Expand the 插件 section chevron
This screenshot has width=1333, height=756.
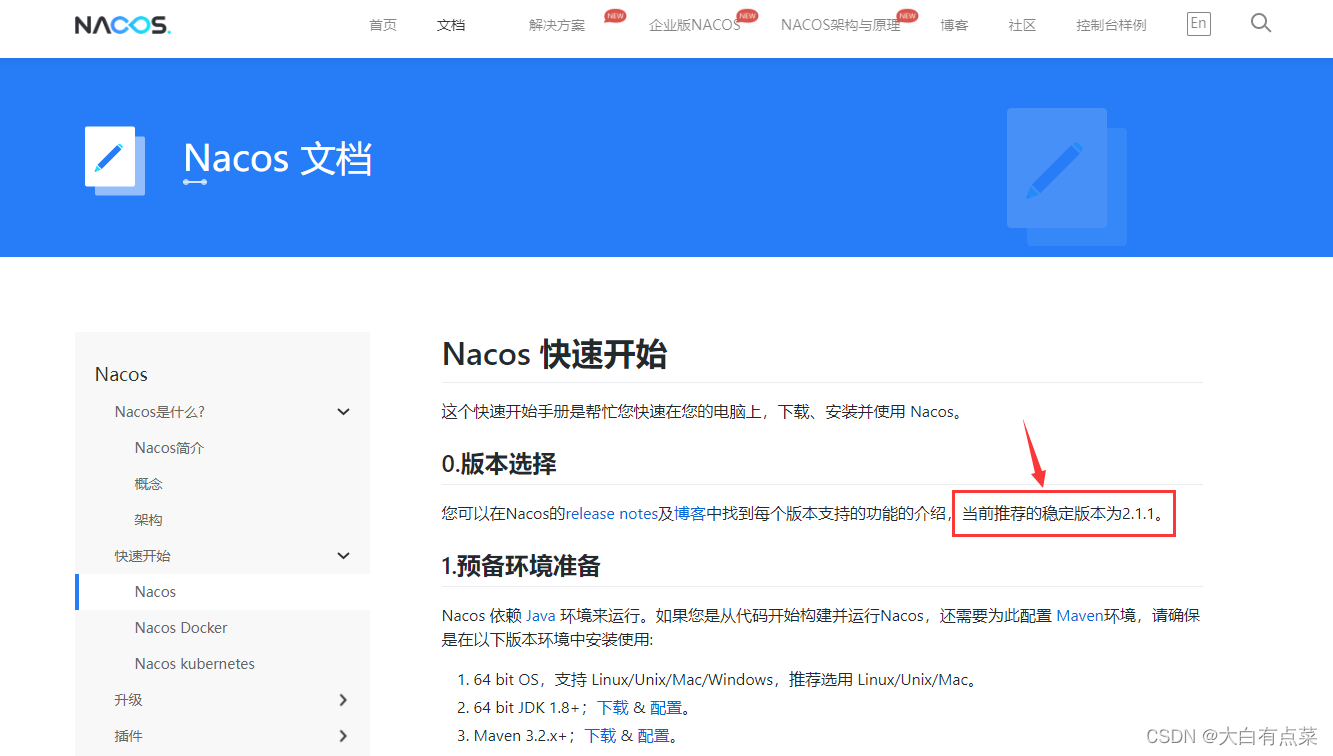tap(343, 736)
